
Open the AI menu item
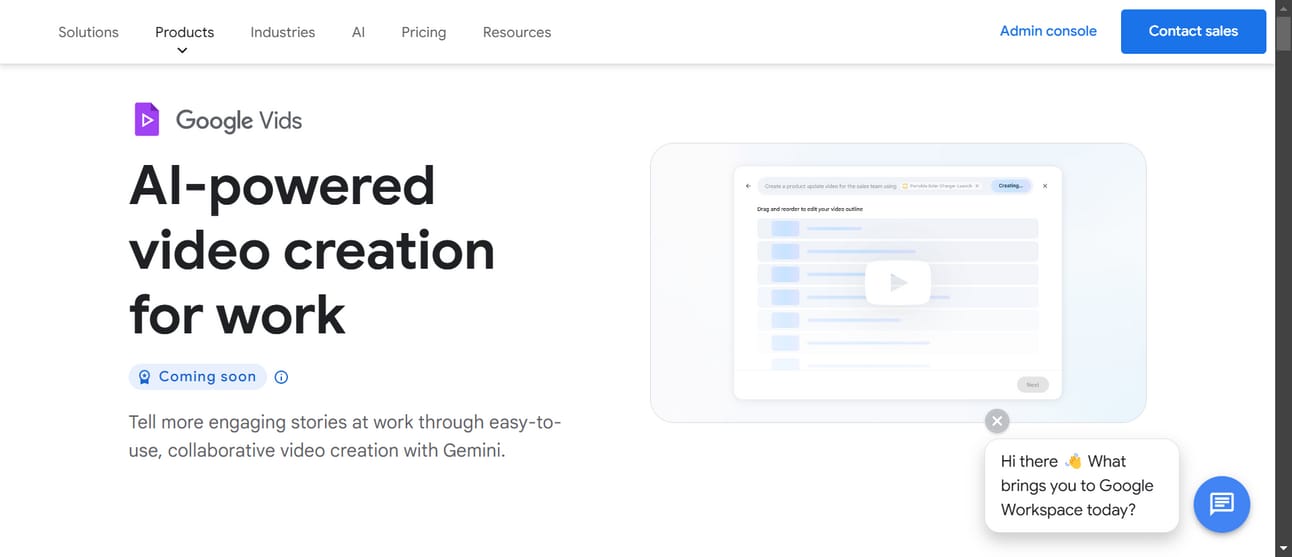tap(358, 32)
